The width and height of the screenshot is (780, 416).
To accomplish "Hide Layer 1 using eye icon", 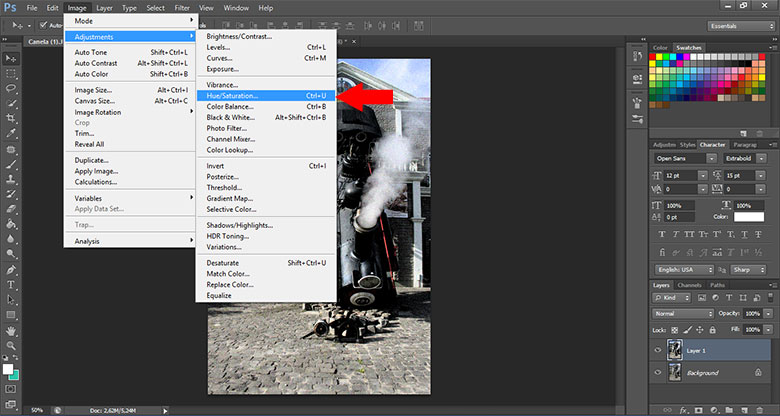I will click(x=656, y=351).
